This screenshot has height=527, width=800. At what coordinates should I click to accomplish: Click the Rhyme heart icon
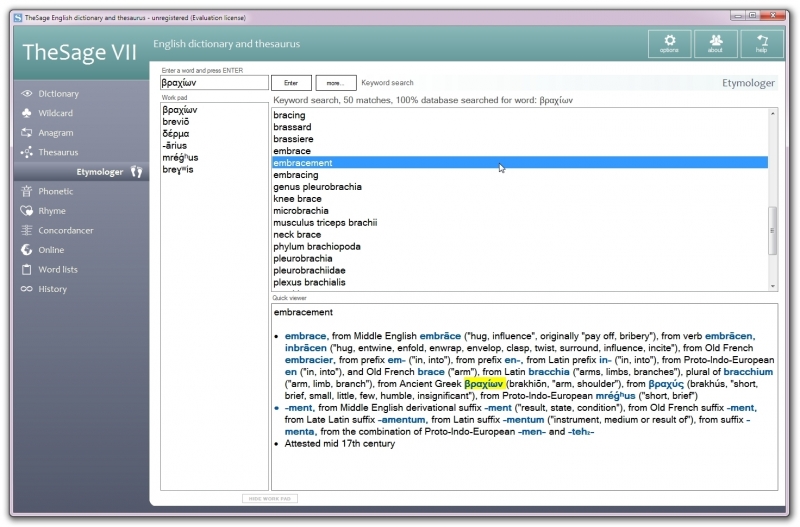[x=27, y=211]
